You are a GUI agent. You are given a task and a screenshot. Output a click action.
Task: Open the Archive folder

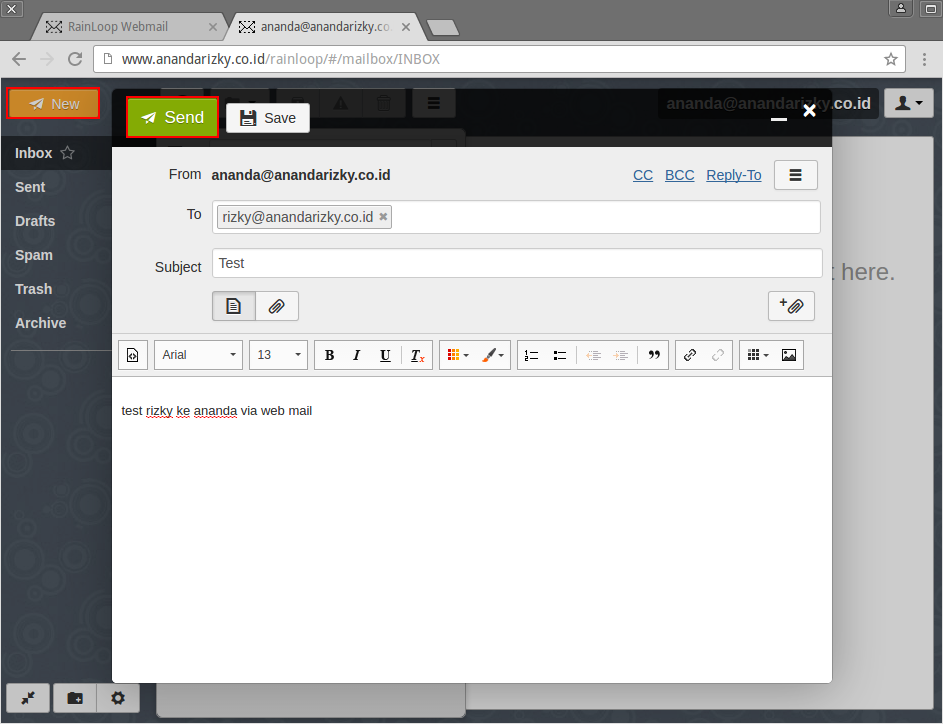(40, 323)
